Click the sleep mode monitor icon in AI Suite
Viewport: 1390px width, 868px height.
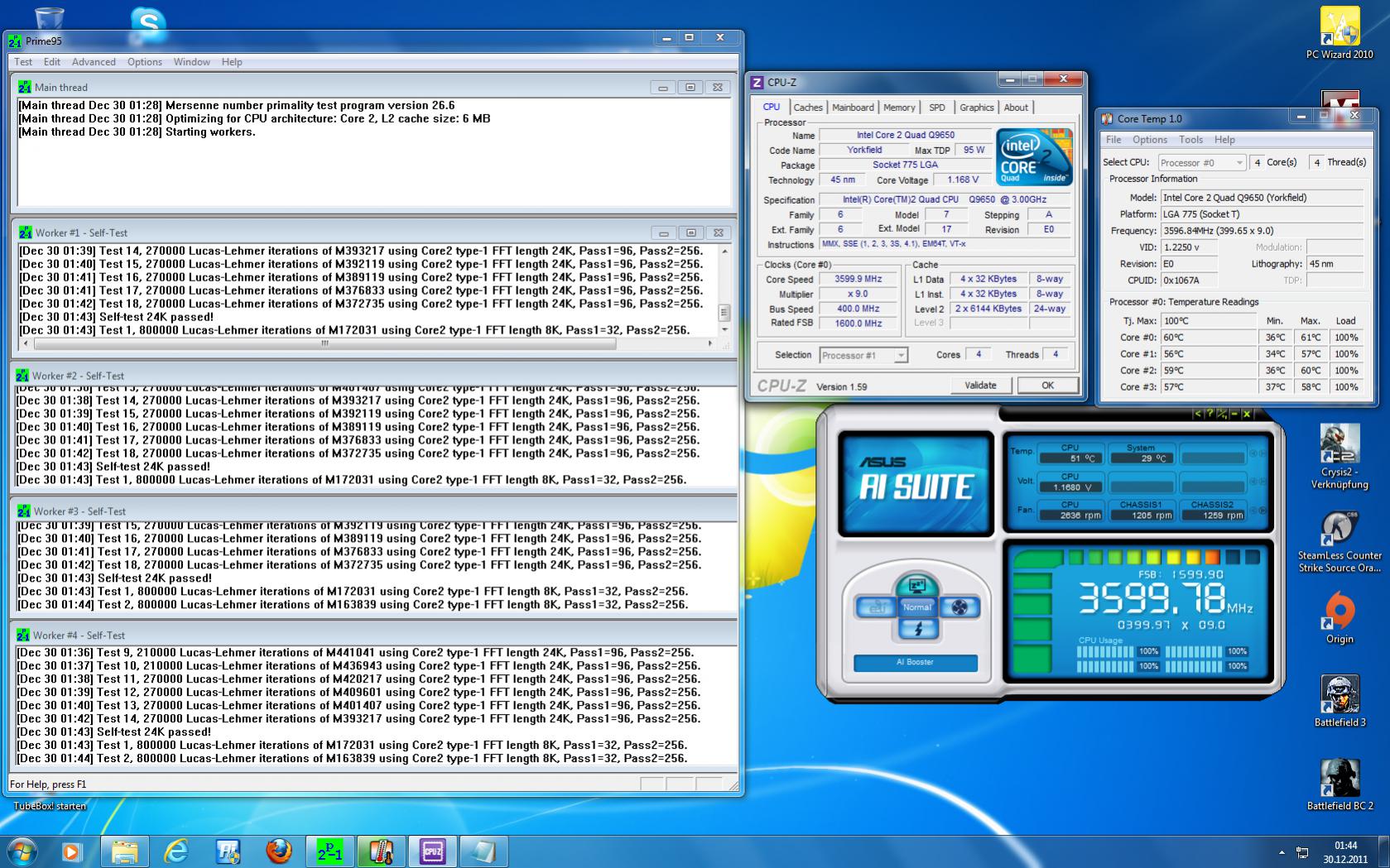point(916,585)
